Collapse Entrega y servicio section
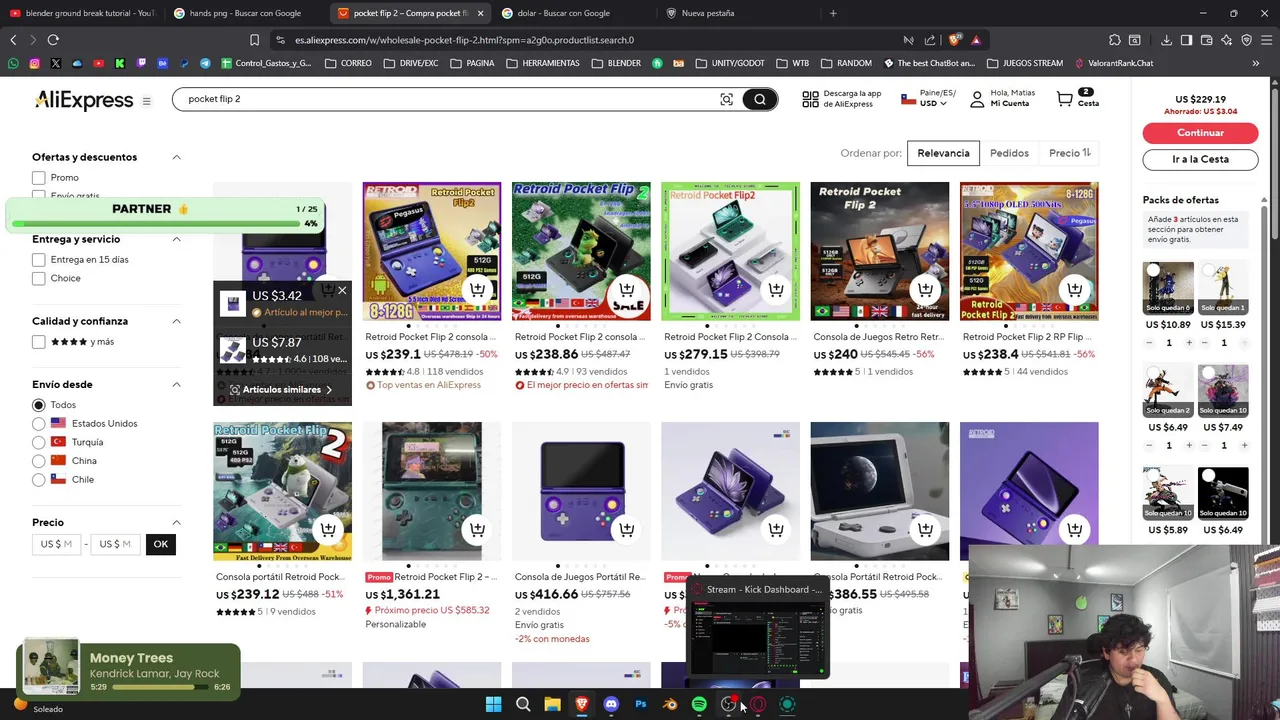Viewport: 1280px width, 720px height. click(x=176, y=239)
